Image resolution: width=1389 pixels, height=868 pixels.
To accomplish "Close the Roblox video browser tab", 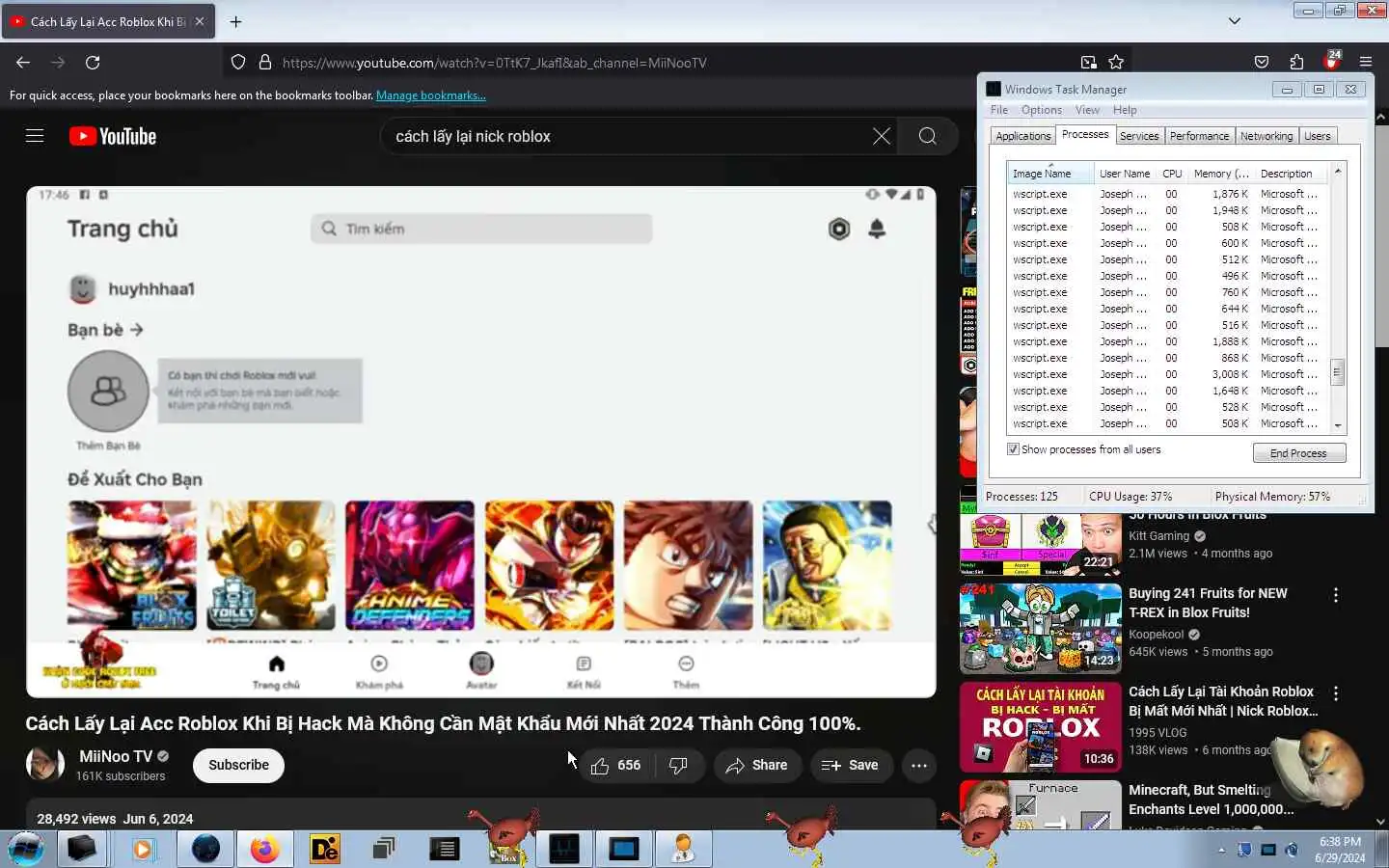I will [x=200, y=21].
